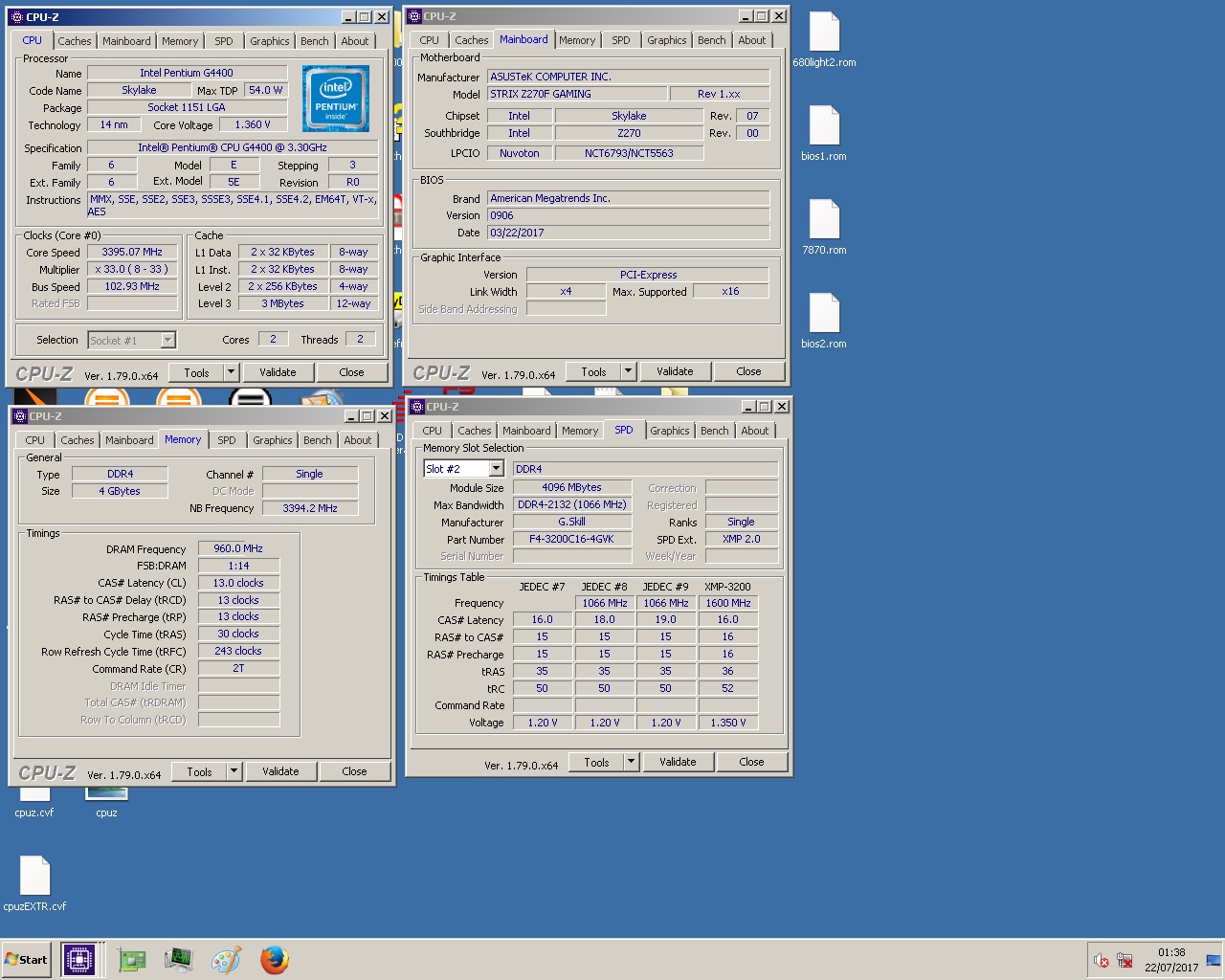Click the Intel Pentium G4400 name field
1225x980 pixels.
tap(187, 73)
